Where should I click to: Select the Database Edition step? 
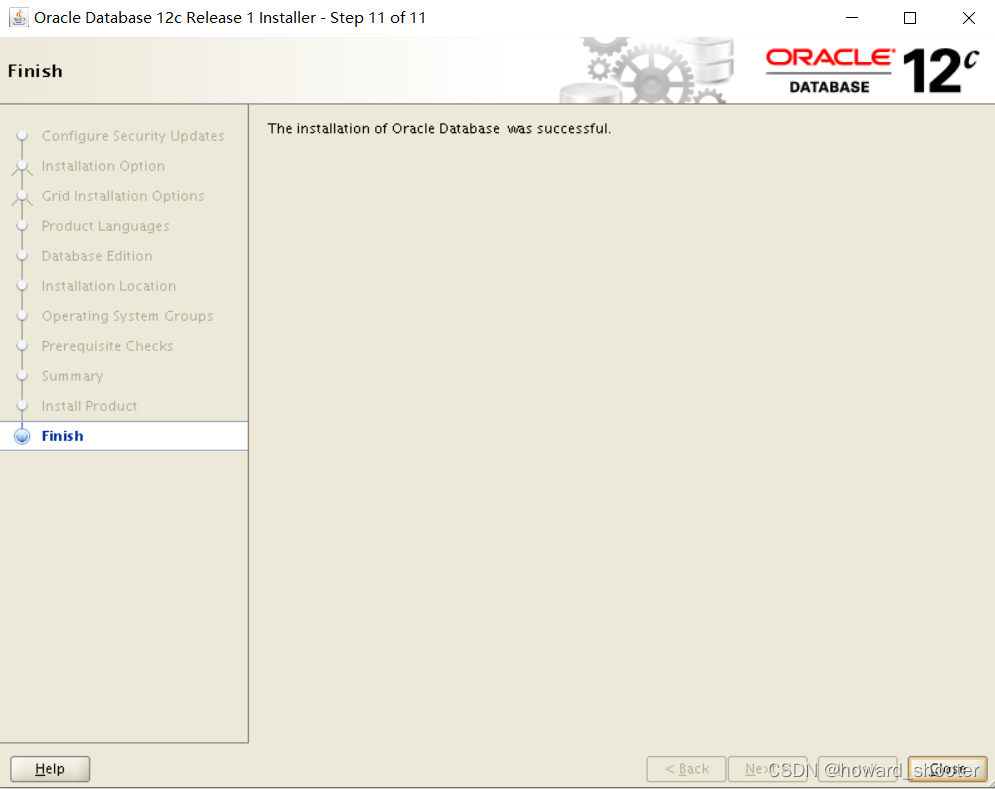coord(97,255)
